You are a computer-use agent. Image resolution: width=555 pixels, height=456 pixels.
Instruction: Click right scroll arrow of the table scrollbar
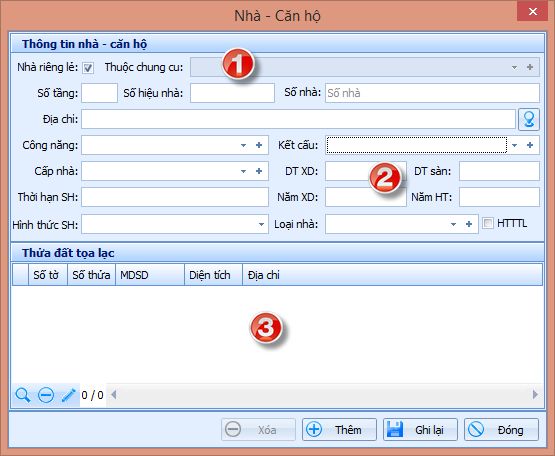[x=535, y=394]
